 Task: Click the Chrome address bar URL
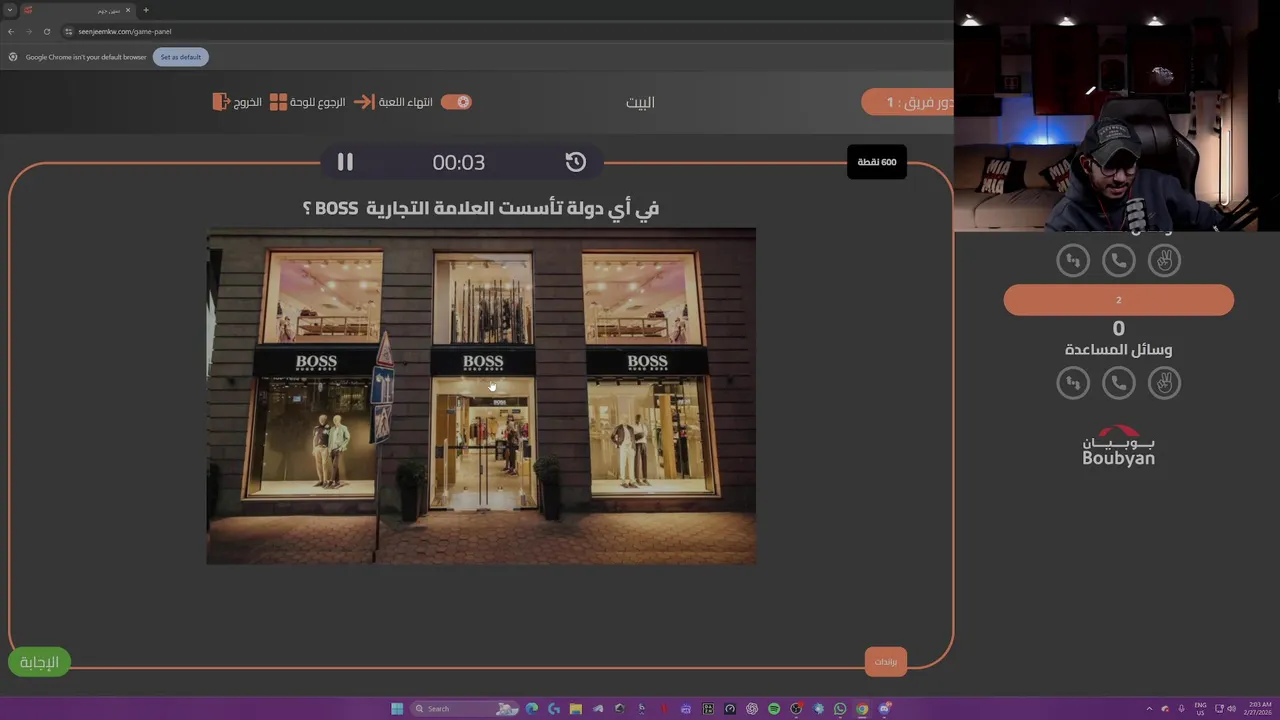125,31
